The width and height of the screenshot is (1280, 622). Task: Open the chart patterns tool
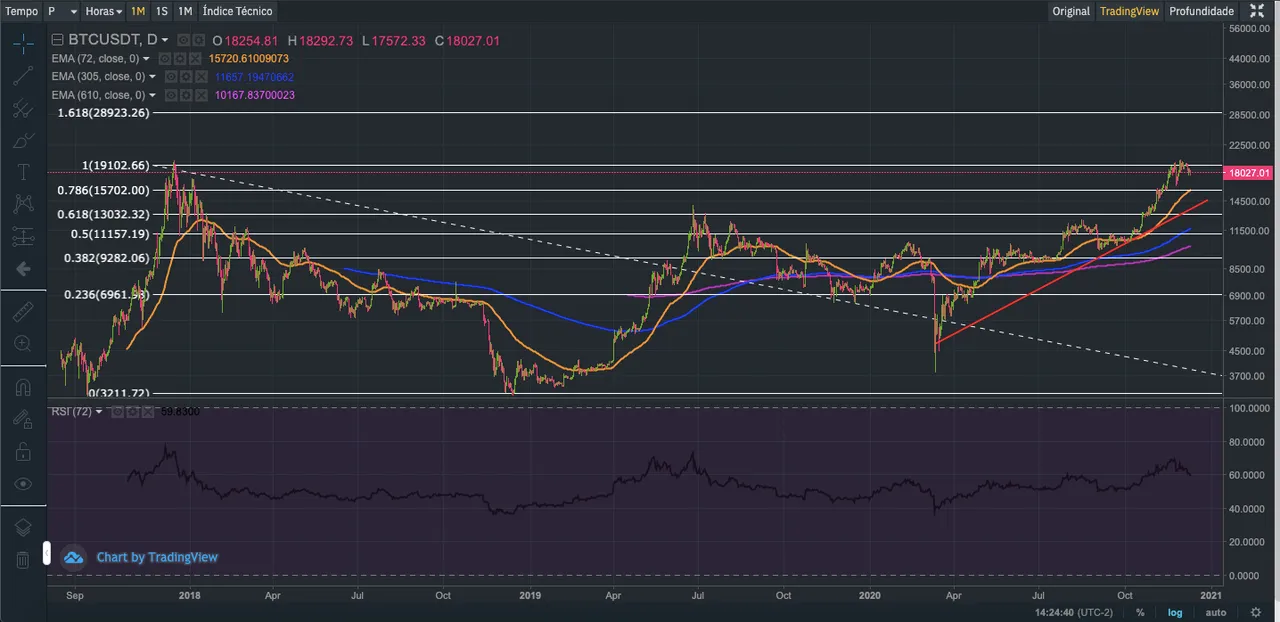coord(22,204)
